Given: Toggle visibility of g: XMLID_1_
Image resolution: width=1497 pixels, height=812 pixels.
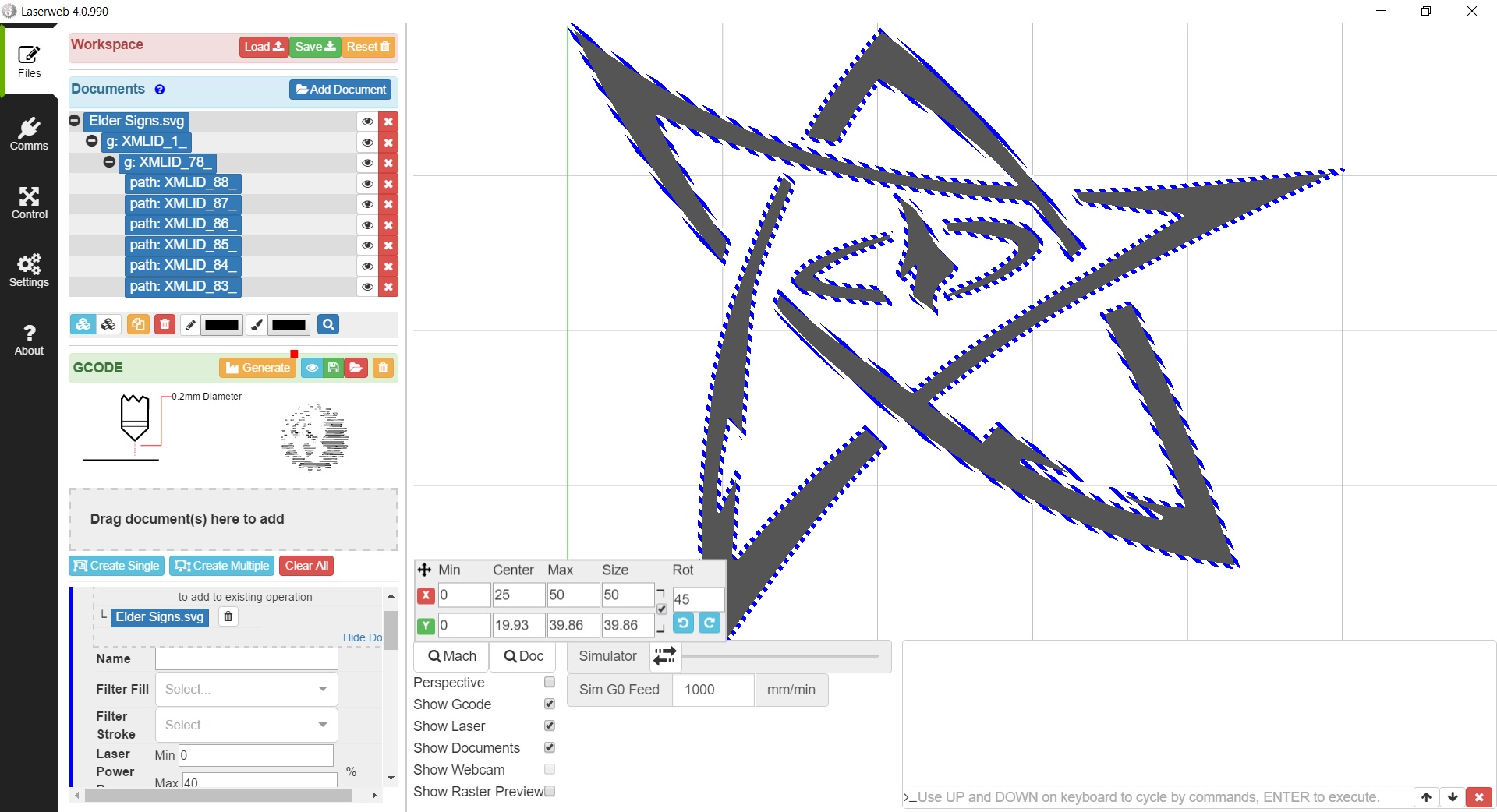Looking at the screenshot, I should (367, 143).
